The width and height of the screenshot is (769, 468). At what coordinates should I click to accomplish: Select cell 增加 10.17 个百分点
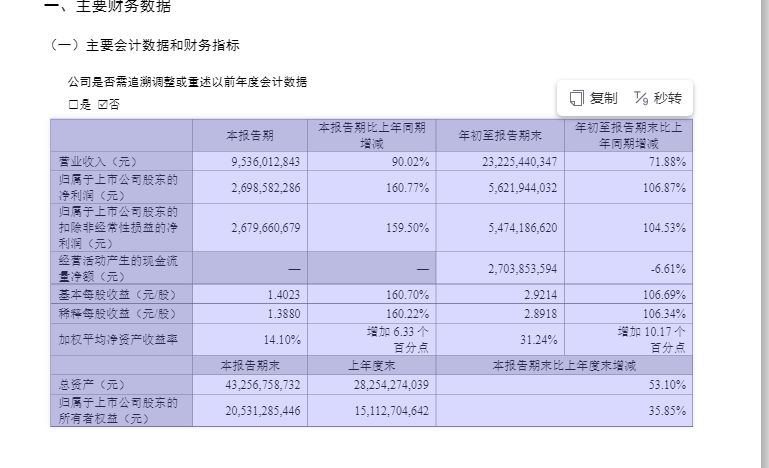click(651, 339)
